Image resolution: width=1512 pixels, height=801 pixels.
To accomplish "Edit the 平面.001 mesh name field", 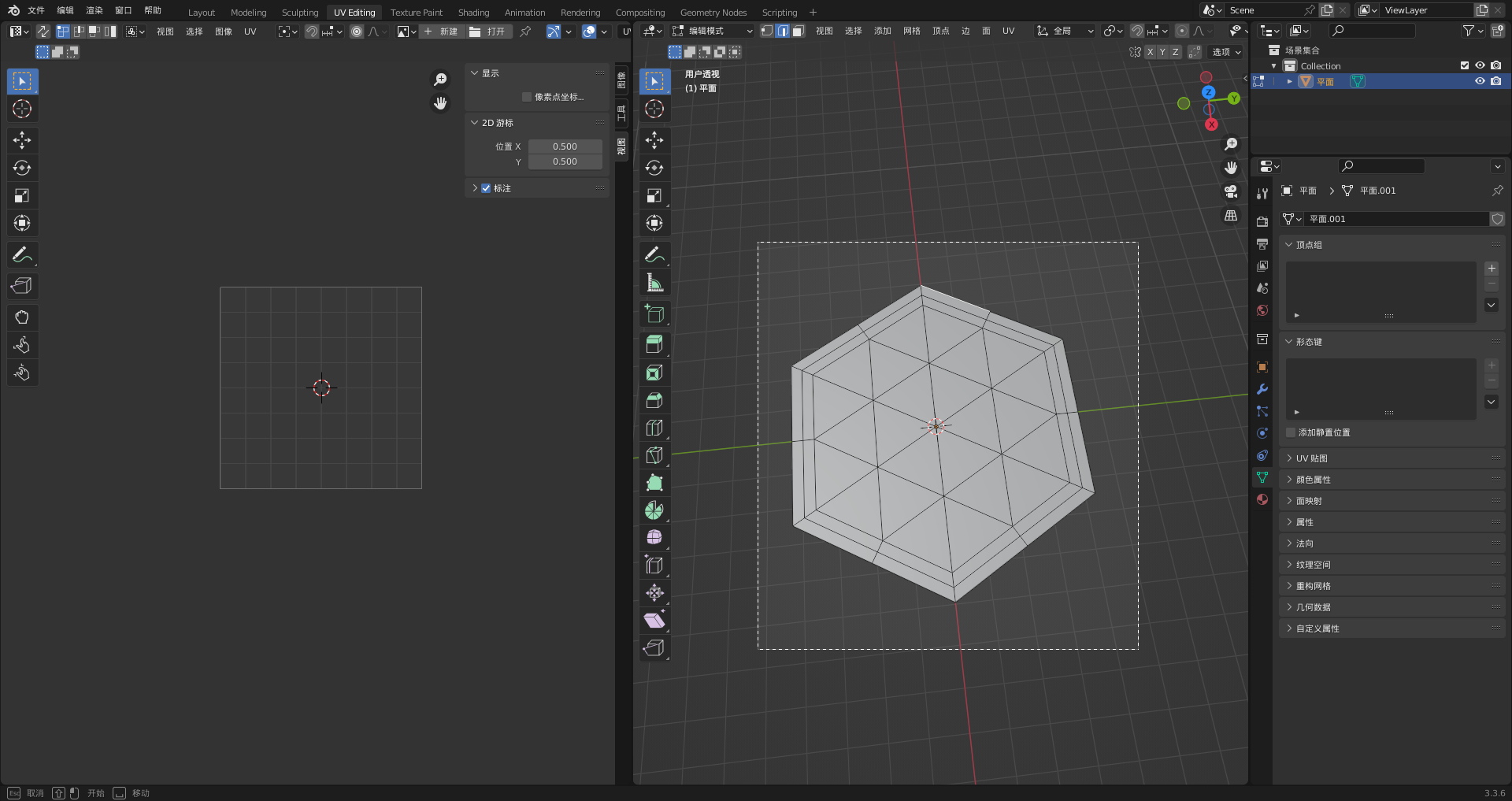I will click(1396, 219).
